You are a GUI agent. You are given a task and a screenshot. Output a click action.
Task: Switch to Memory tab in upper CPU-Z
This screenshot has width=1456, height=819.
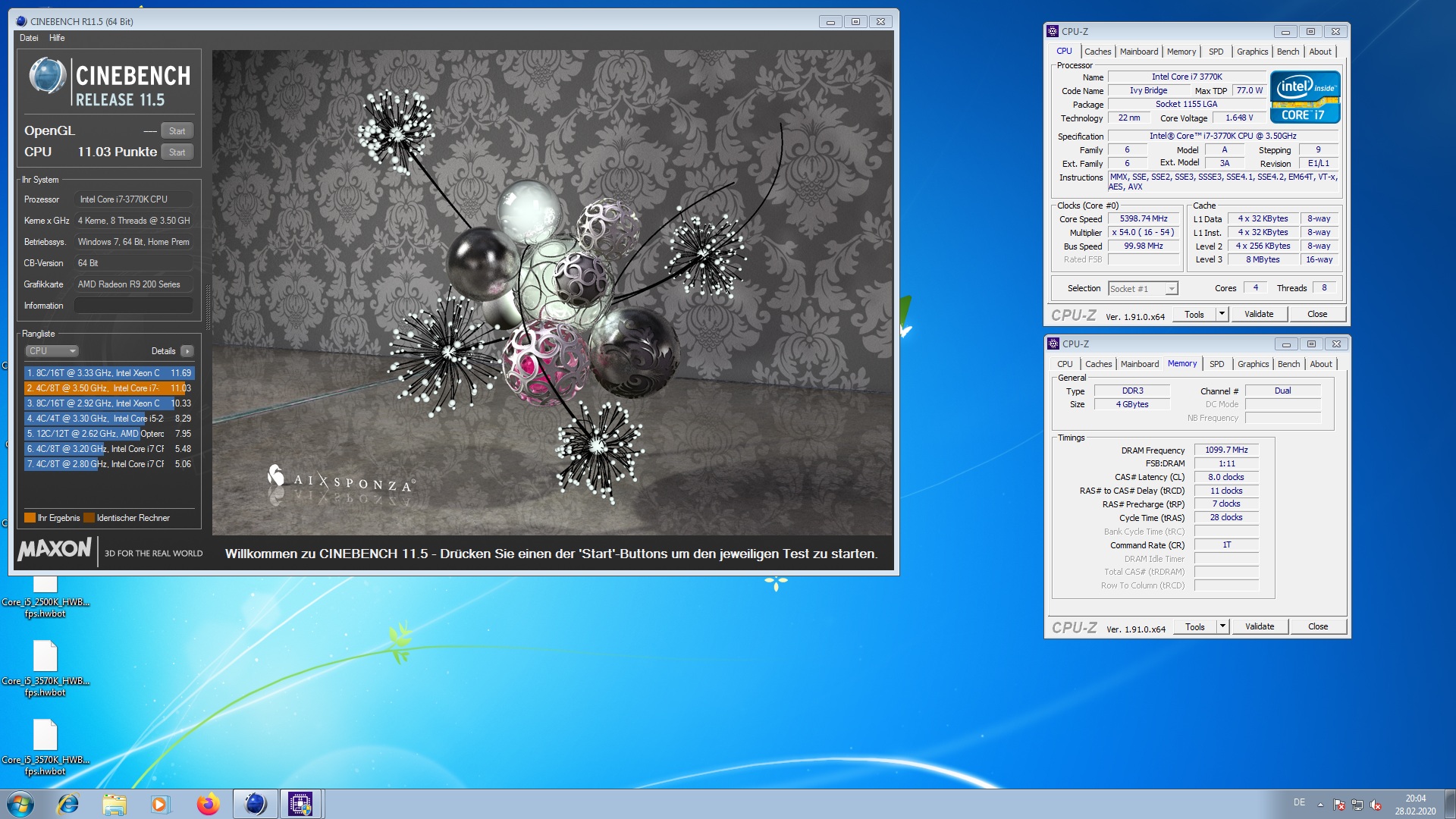point(1181,52)
